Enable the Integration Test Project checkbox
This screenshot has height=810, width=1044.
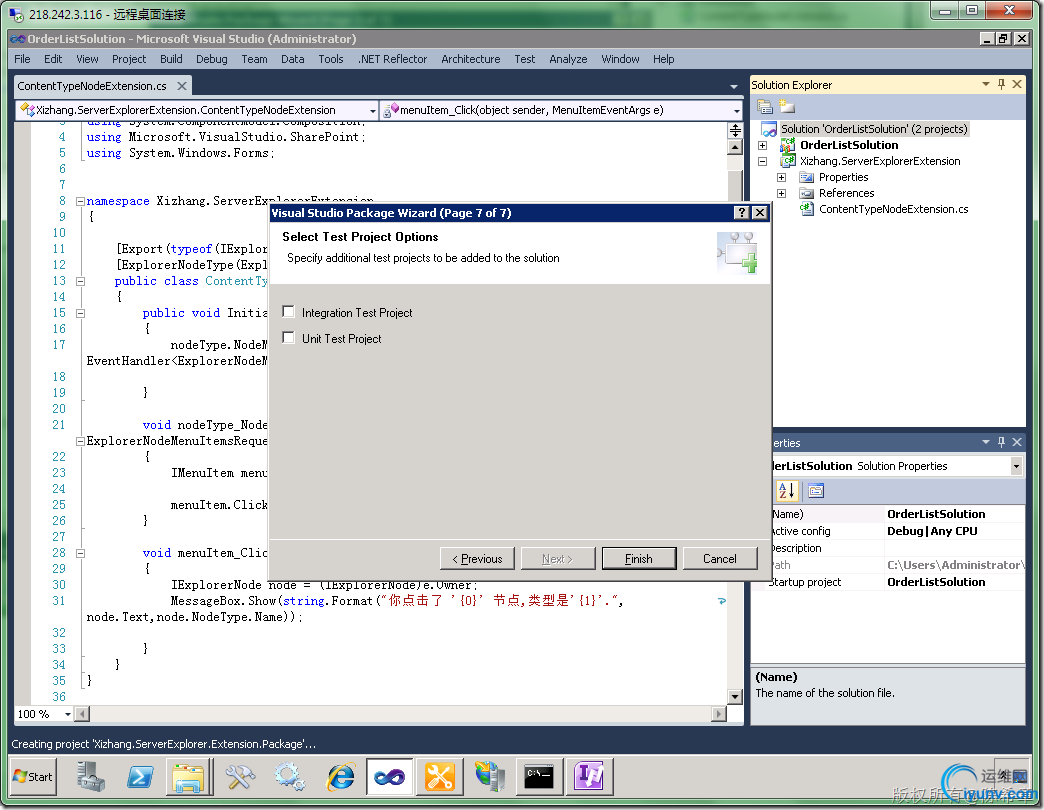(x=289, y=313)
